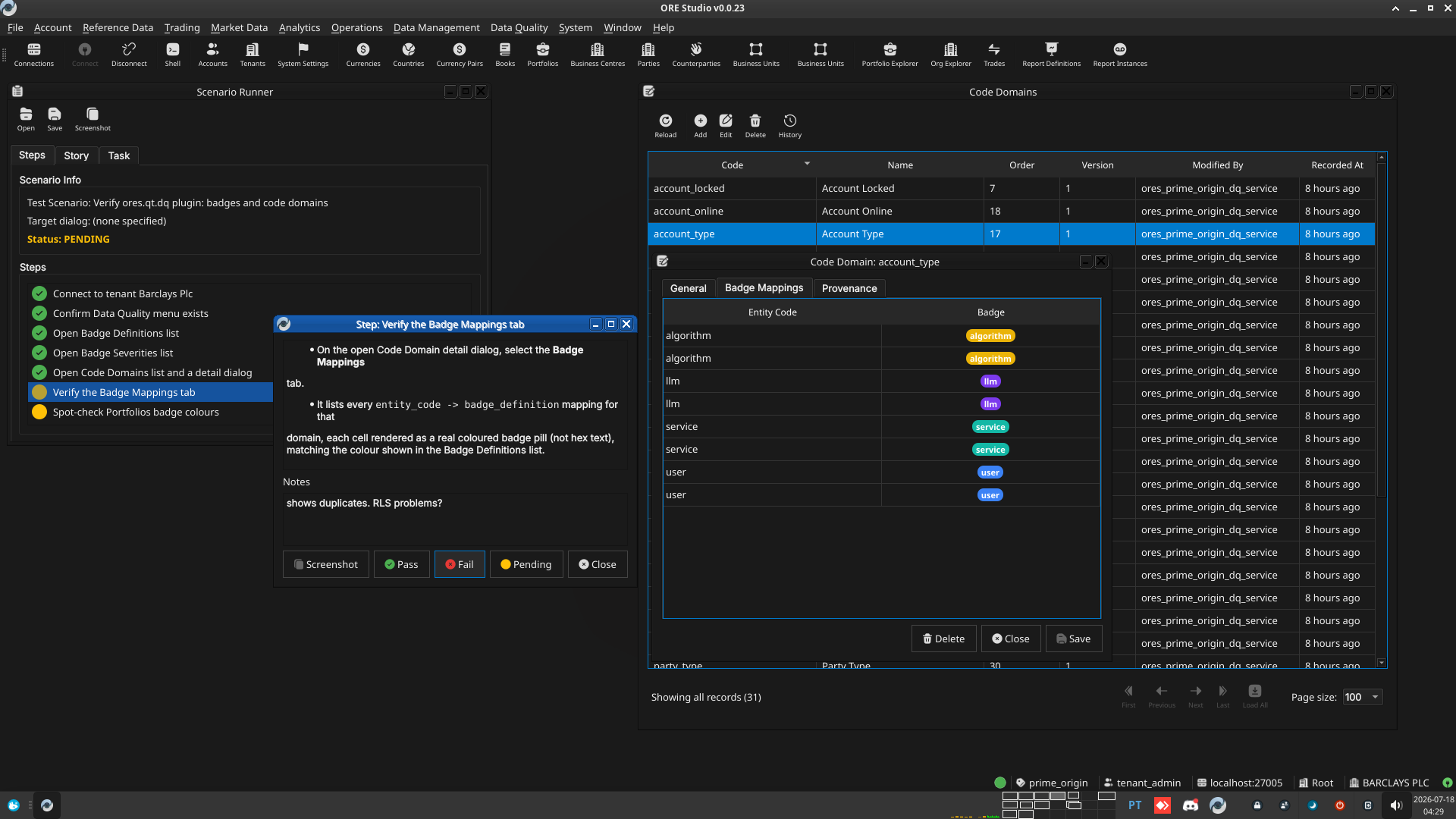The image size is (1456, 819).
Task: Open the Page size dropdown
Action: tap(1362, 697)
